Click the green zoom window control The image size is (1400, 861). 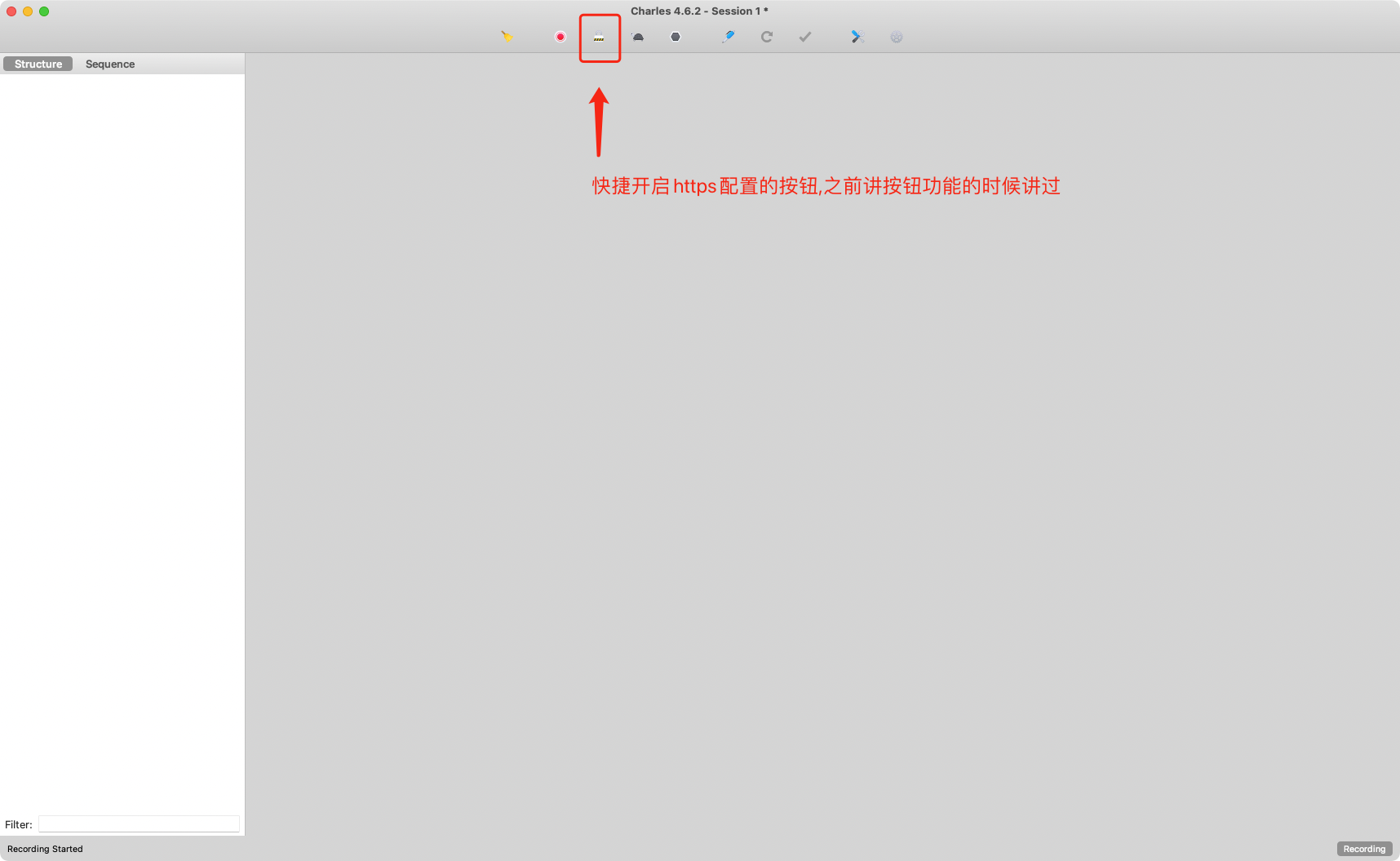point(44,11)
